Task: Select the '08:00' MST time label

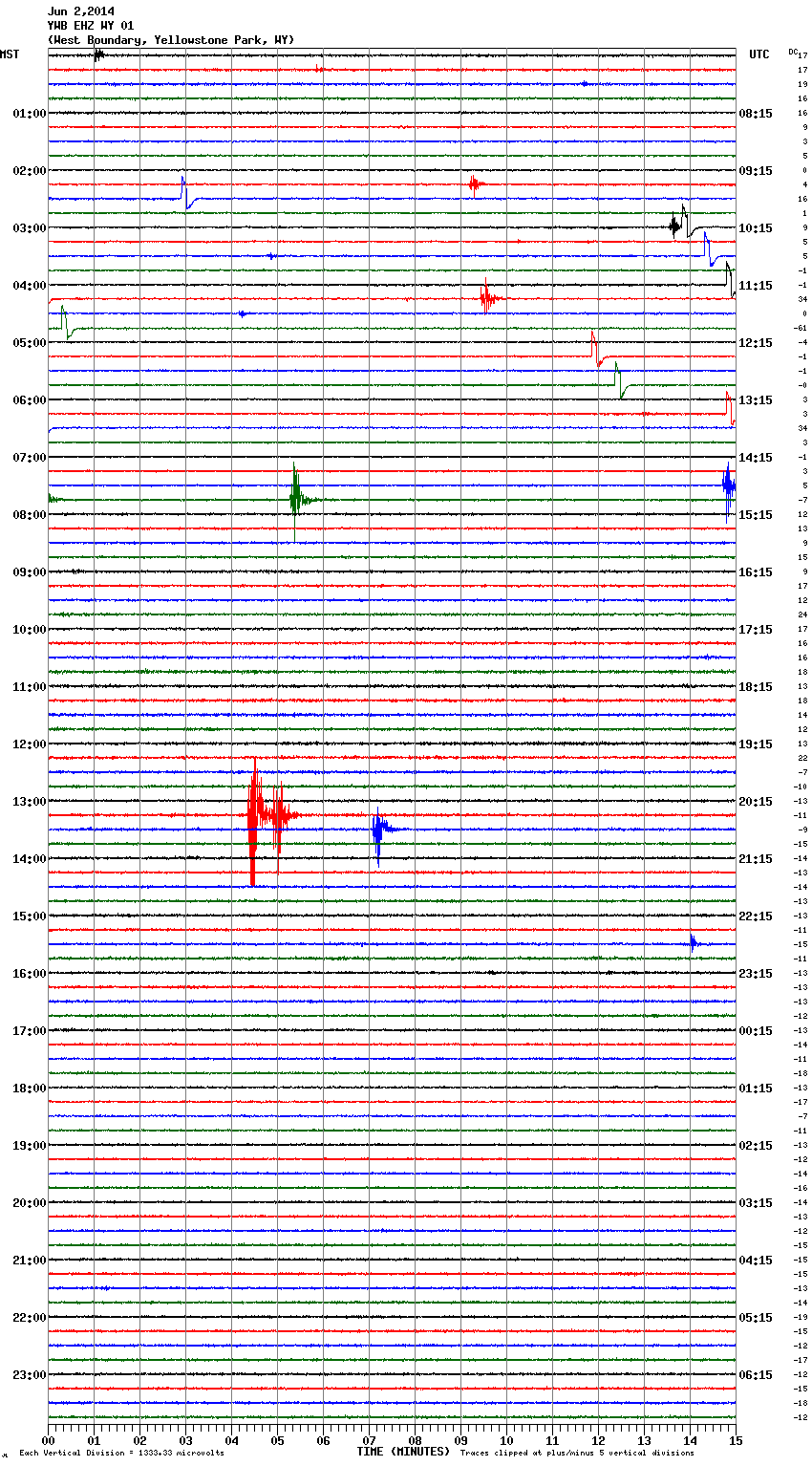Action: tap(29, 515)
